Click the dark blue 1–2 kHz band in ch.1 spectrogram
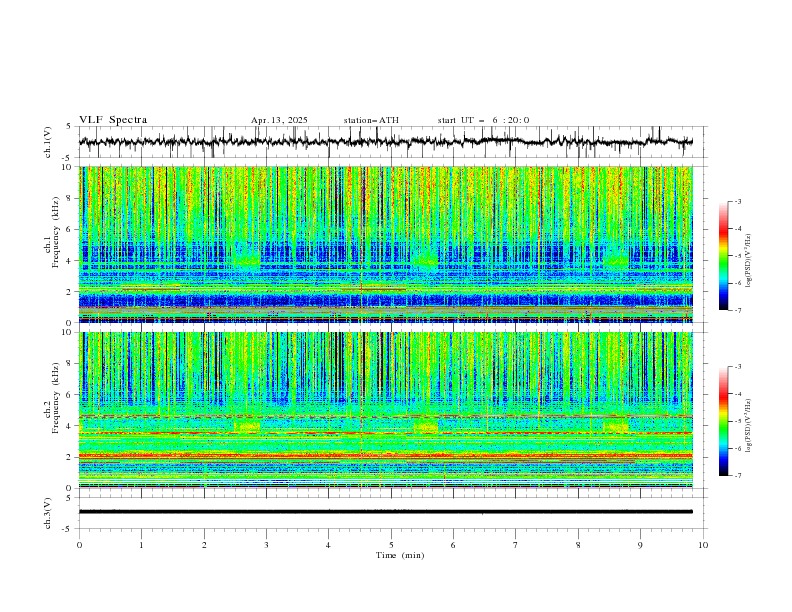 pos(386,301)
